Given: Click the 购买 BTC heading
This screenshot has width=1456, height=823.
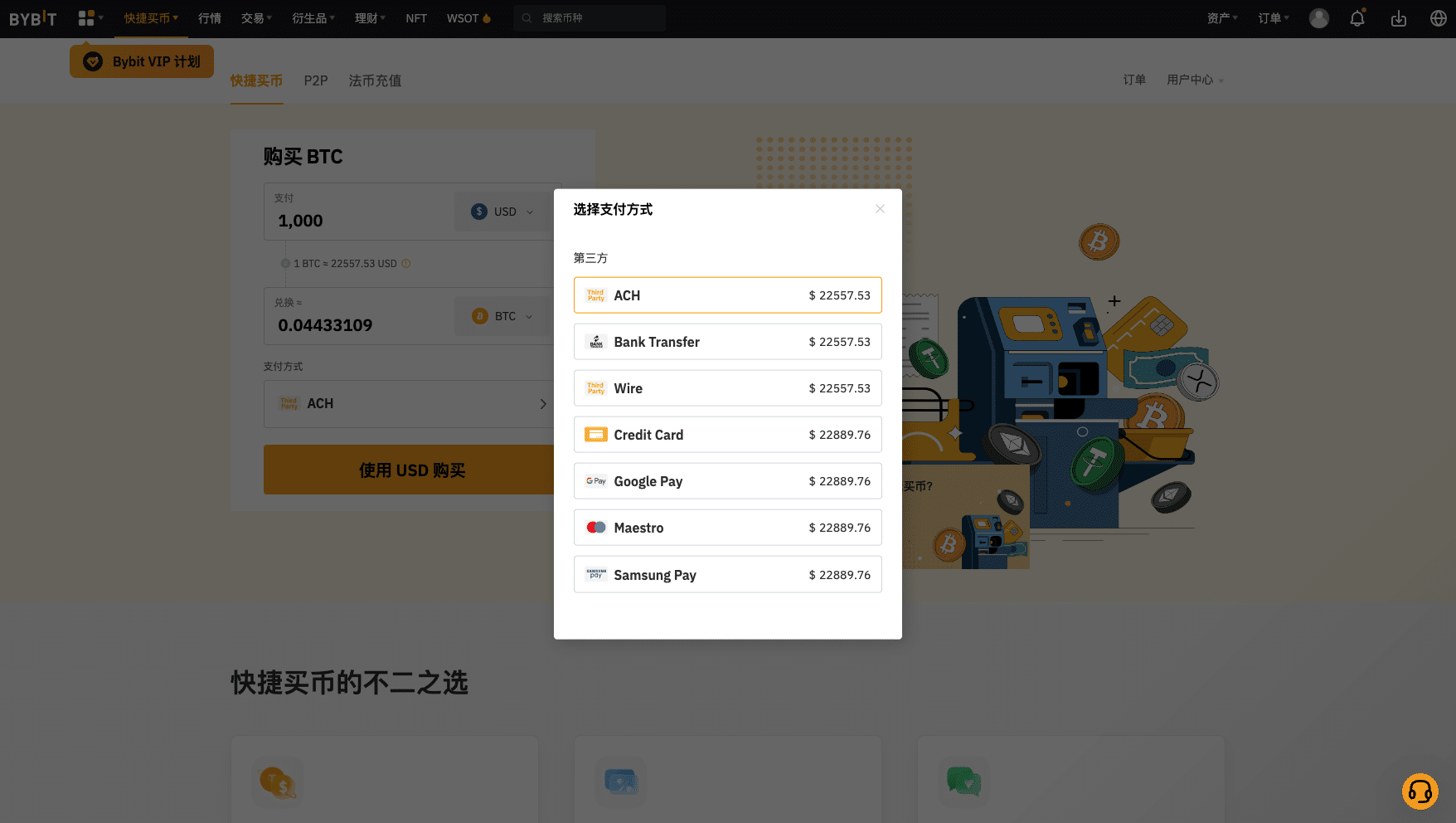Looking at the screenshot, I should [x=303, y=157].
